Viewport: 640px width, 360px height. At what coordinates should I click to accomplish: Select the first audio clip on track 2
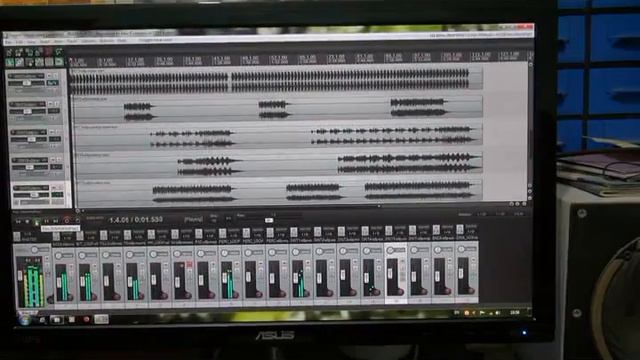tap(139, 112)
